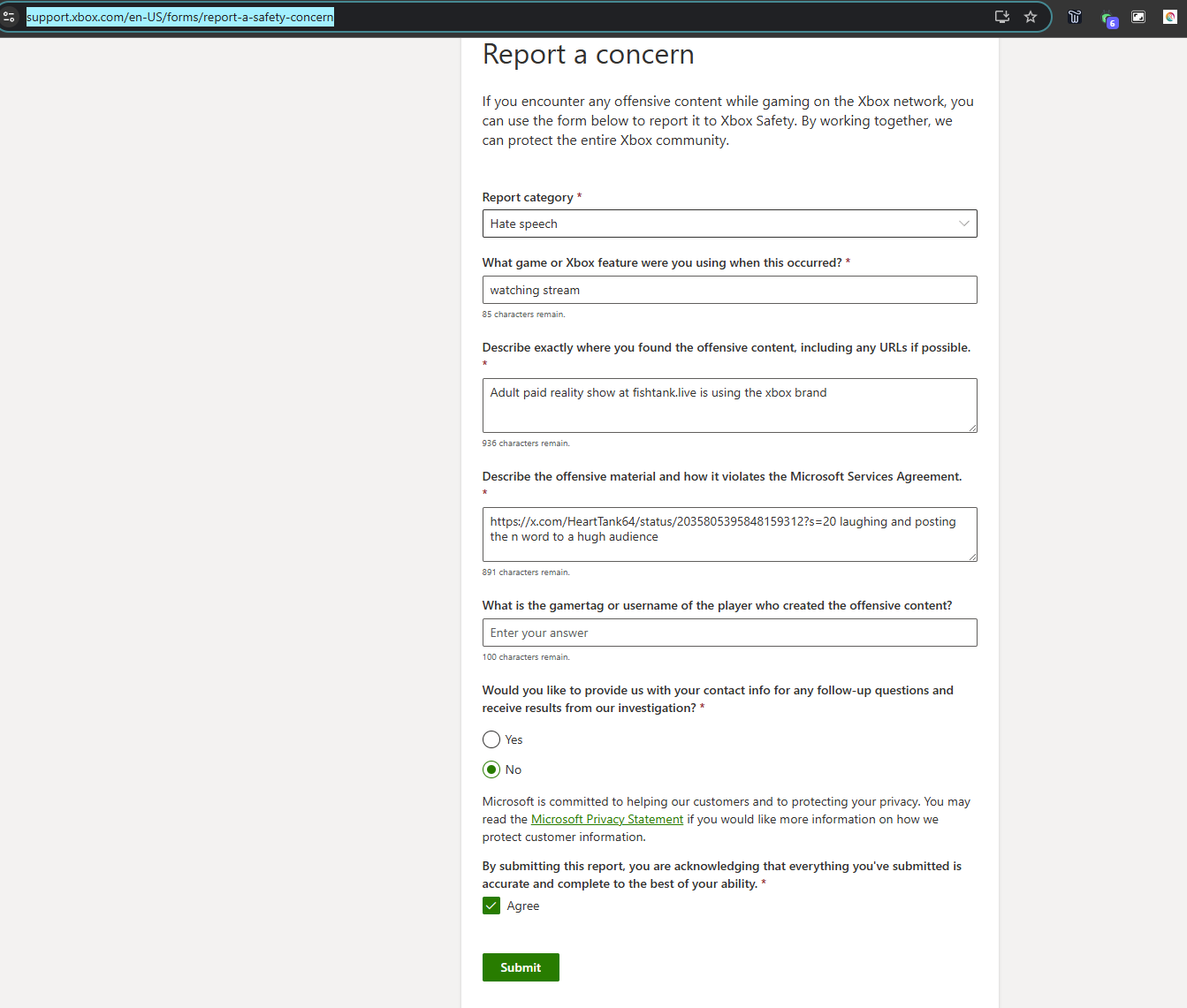
Task: Click the '100 characters remain.' counter
Action: pyautogui.click(x=526, y=657)
